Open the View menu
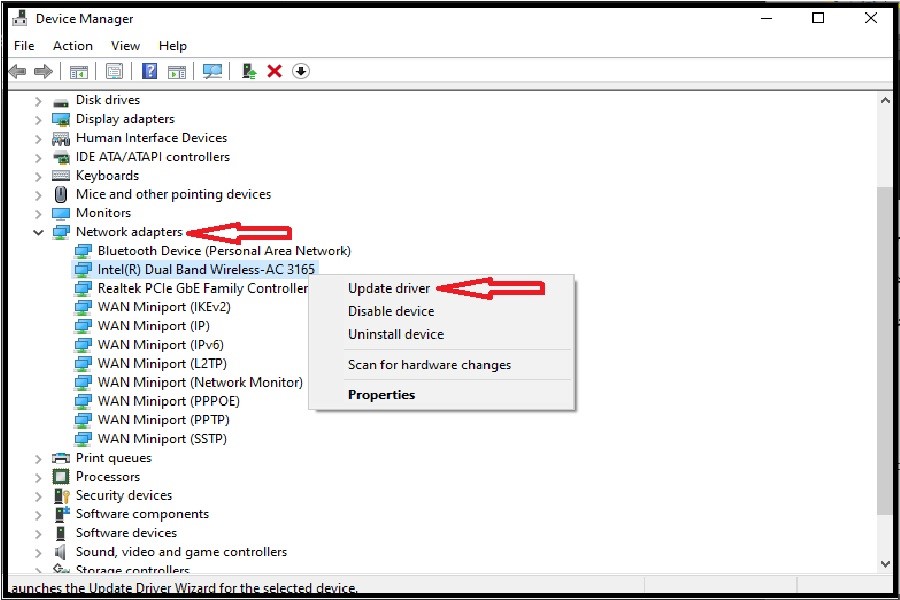 pyautogui.click(x=125, y=45)
